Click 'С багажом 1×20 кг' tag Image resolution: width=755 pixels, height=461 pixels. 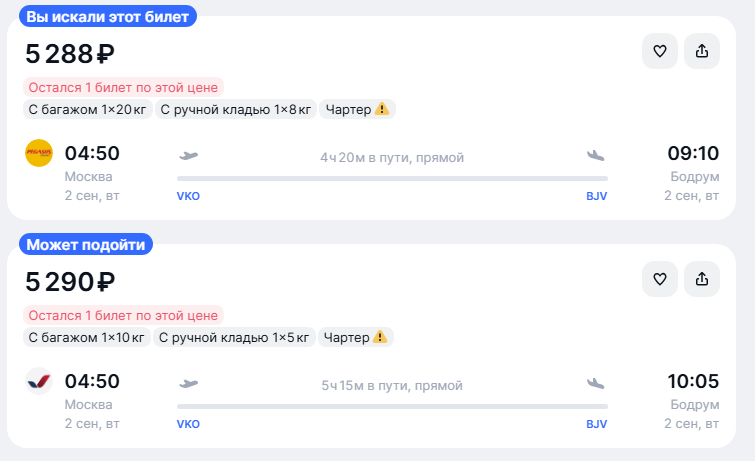(x=88, y=109)
